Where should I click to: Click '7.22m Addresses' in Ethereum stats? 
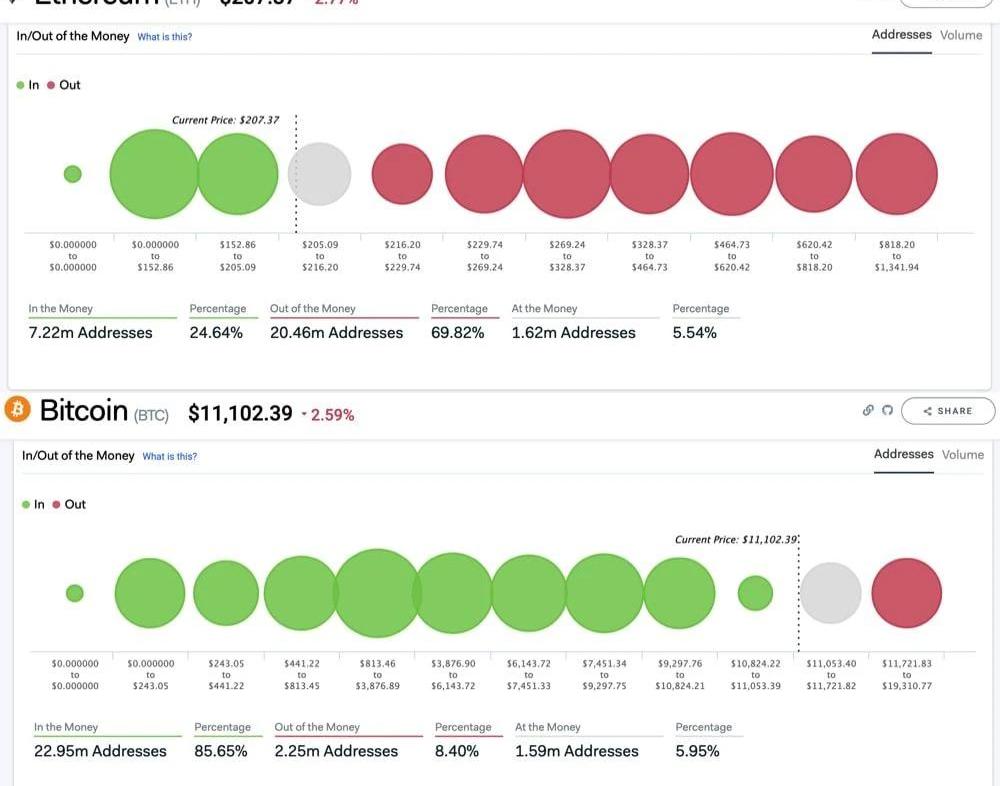click(x=91, y=332)
